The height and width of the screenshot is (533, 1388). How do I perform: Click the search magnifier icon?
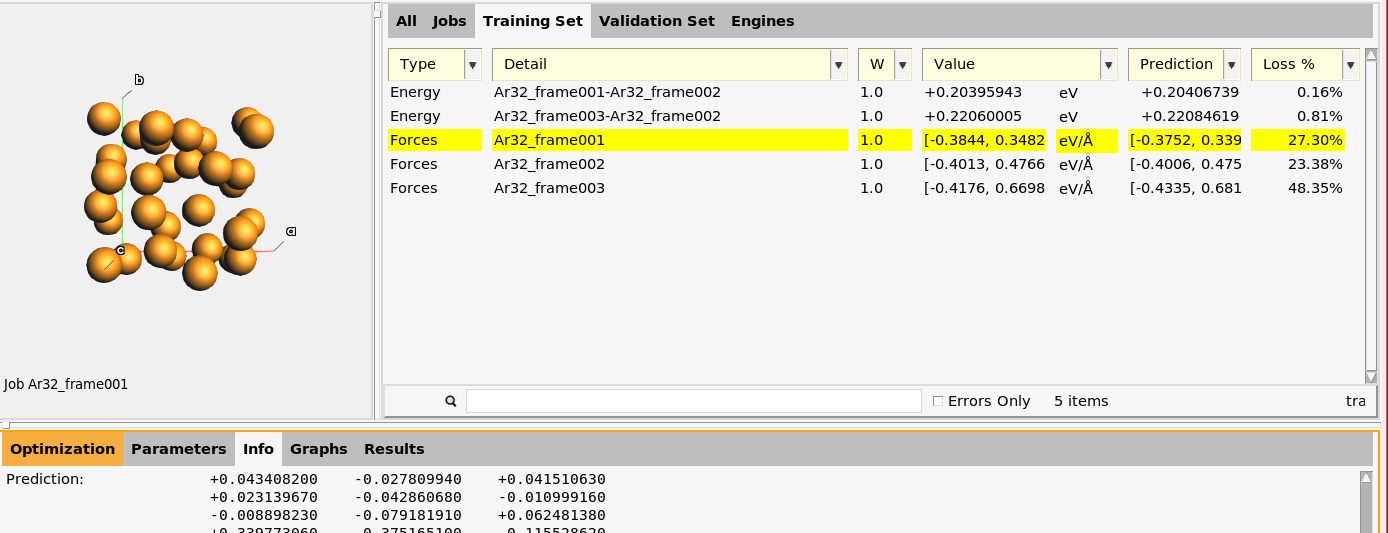tap(451, 401)
